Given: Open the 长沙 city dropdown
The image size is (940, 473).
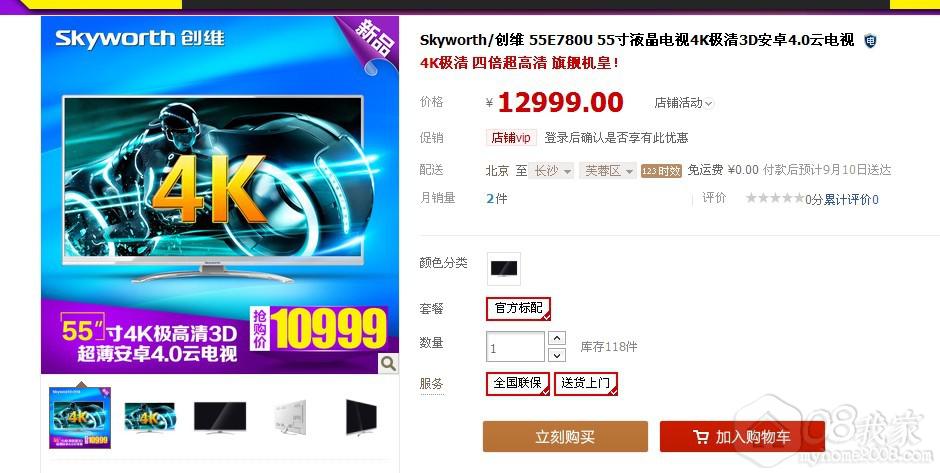Looking at the screenshot, I should [x=552, y=171].
